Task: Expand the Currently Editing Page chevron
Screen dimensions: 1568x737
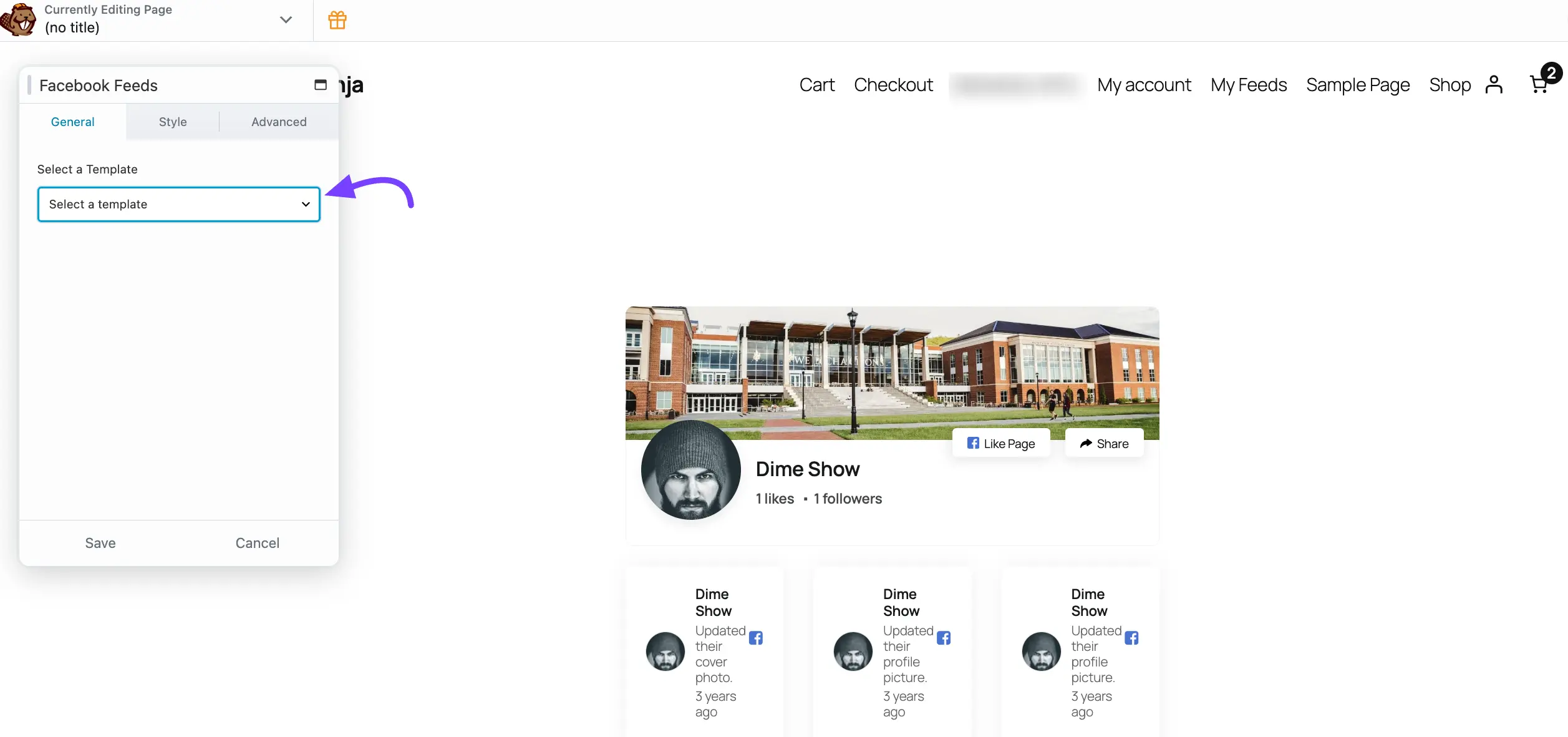Action: [286, 20]
